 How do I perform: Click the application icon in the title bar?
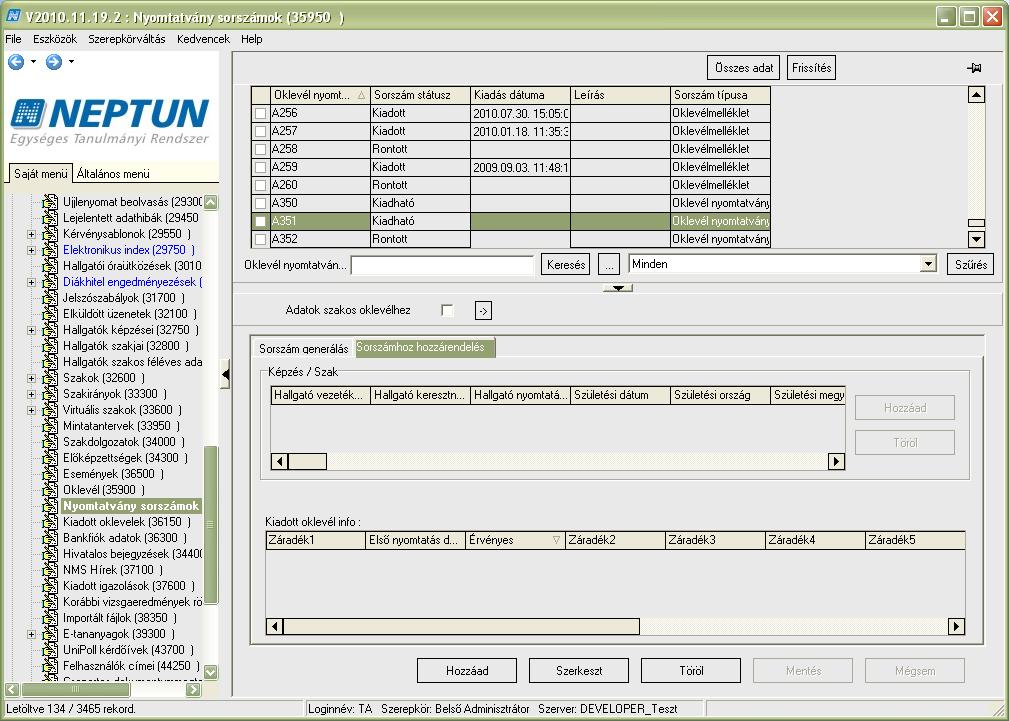pyautogui.click(x=13, y=15)
